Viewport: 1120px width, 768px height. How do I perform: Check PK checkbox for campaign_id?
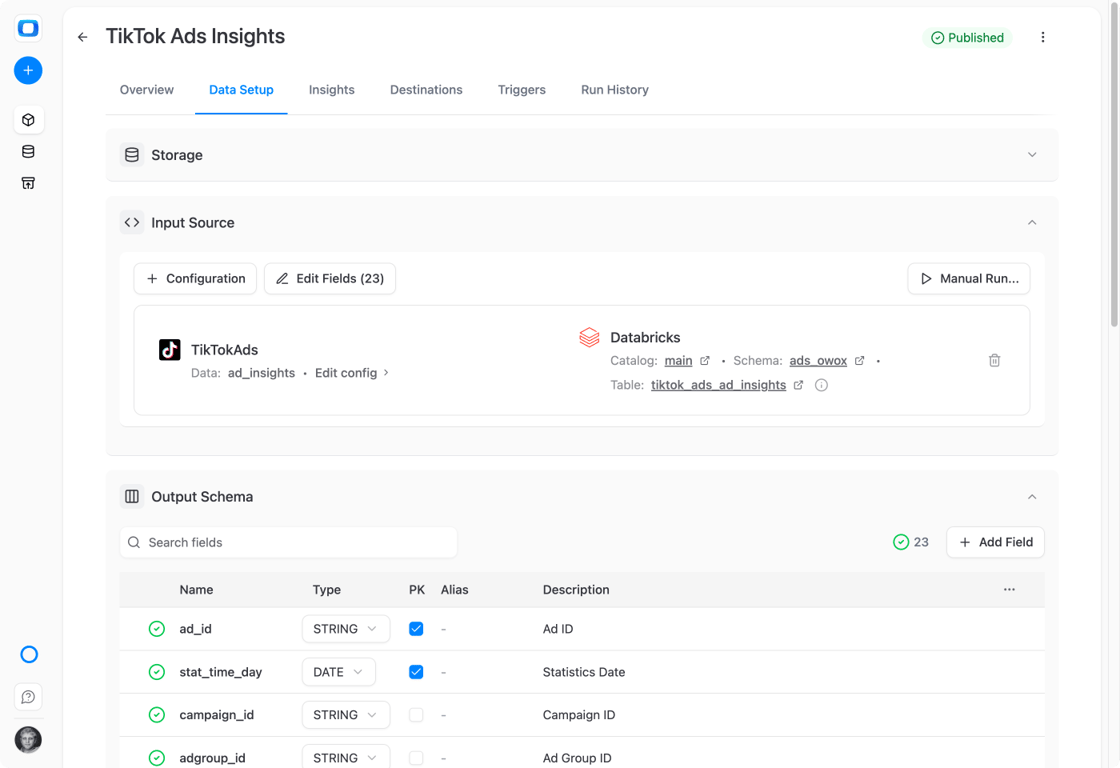tap(416, 715)
